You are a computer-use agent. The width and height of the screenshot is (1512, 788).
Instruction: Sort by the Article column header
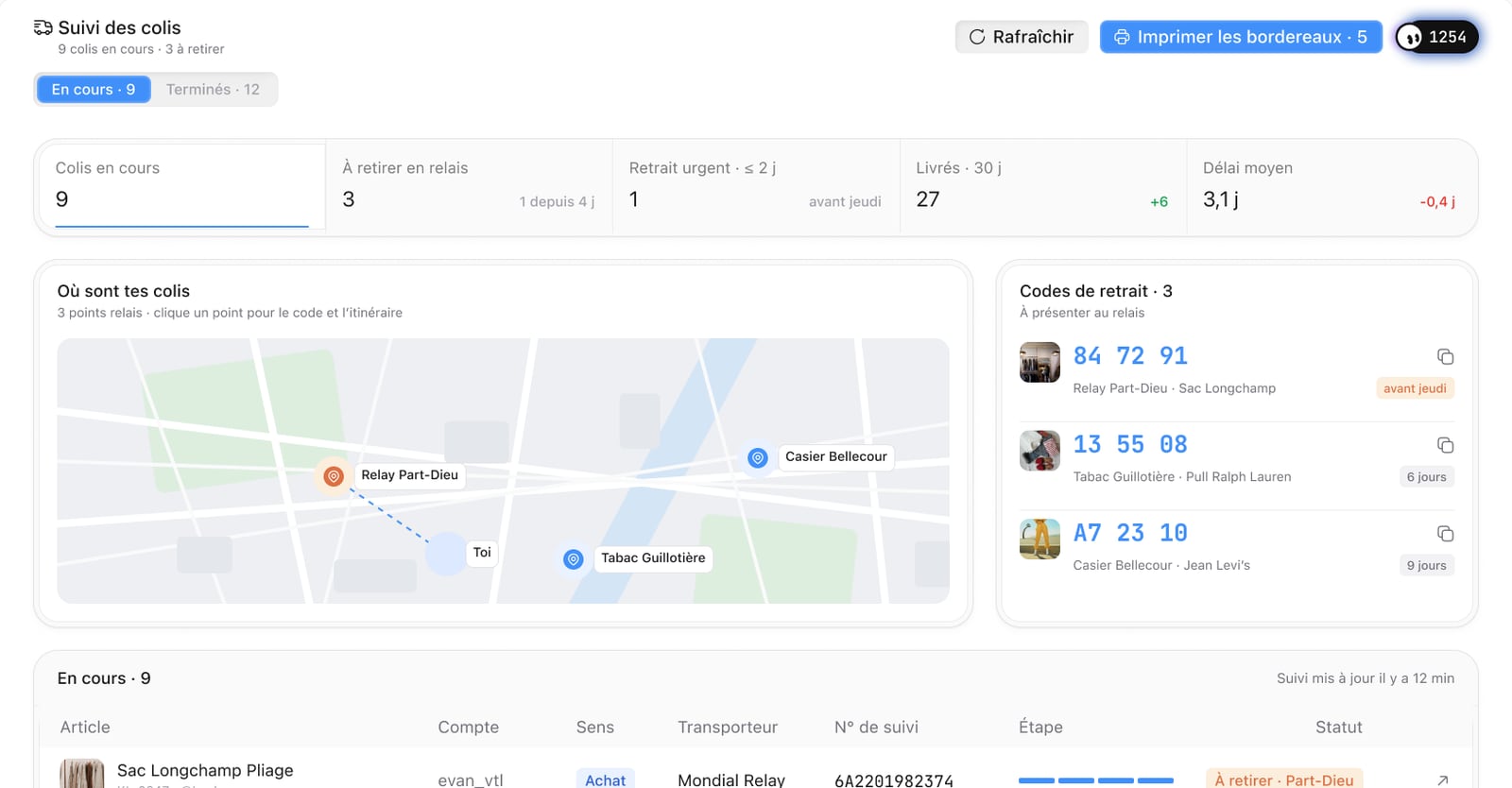(85, 728)
